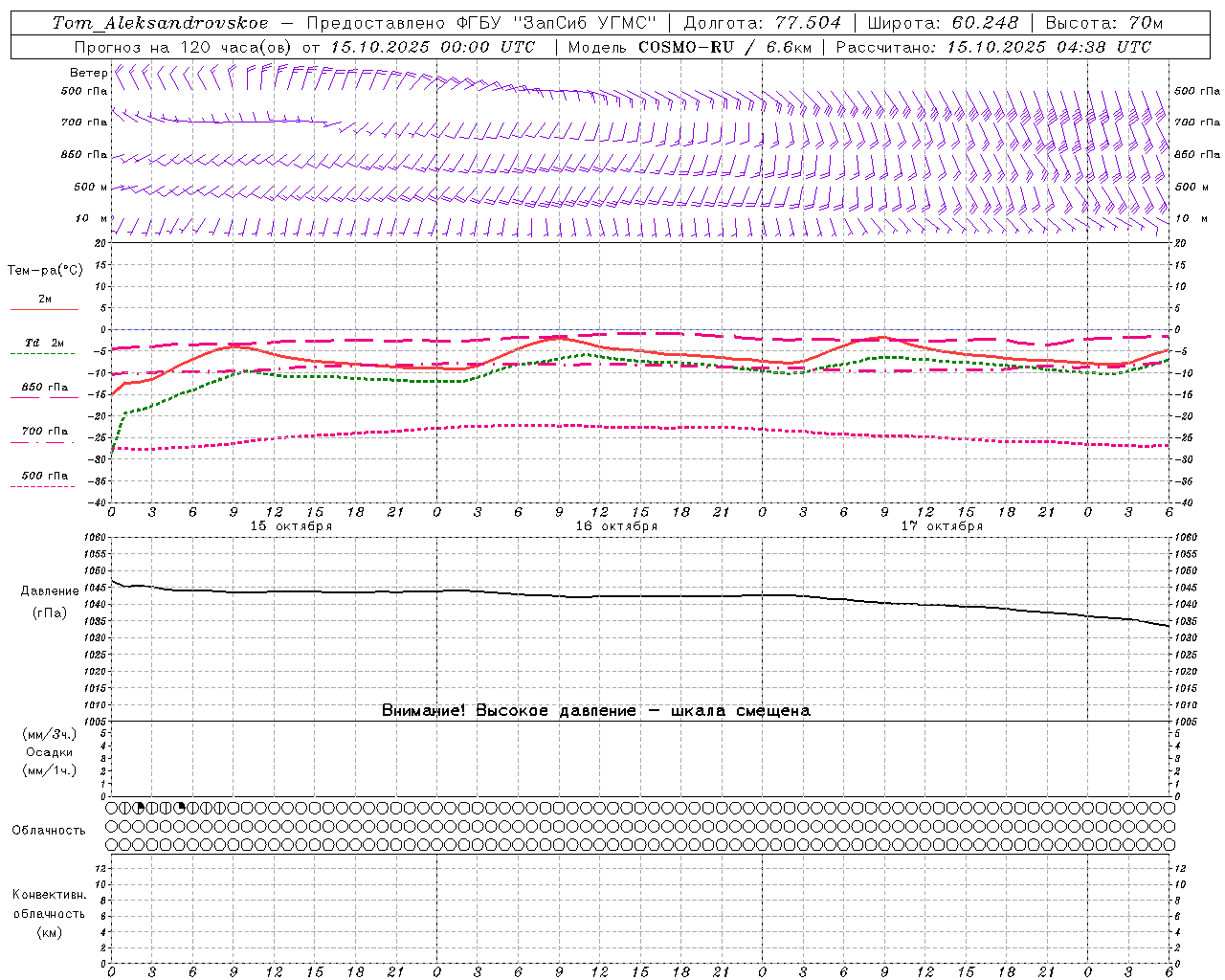Click the Конвективн. panel label
The height and width of the screenshot is (980, 1225).
tap(49, 895)
